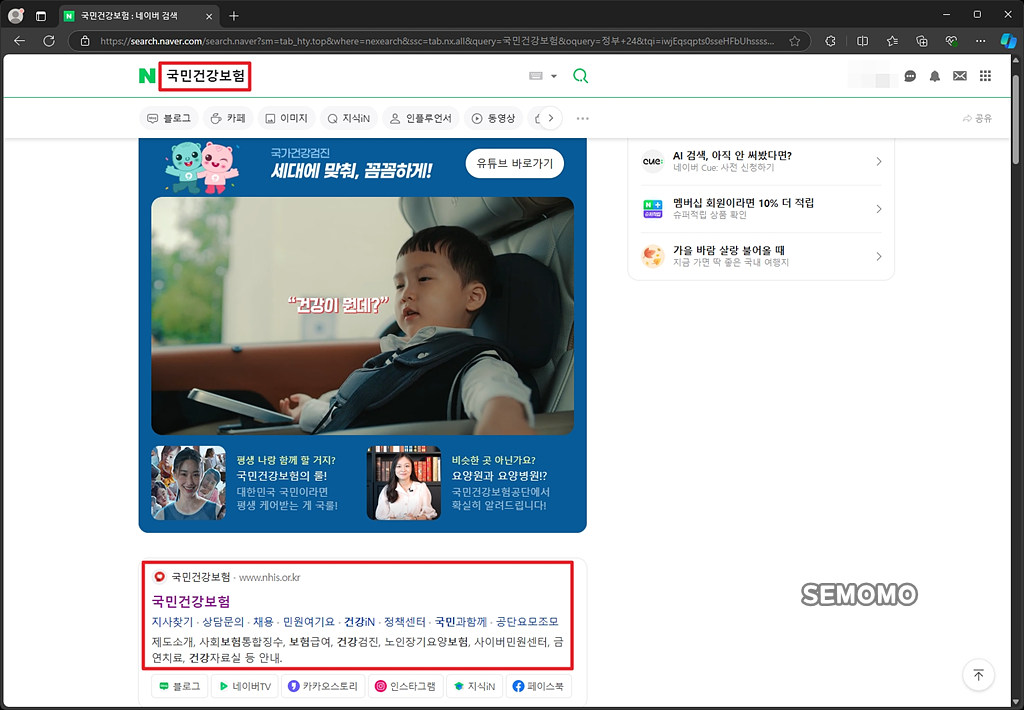
Task: Open AI 검색 Cue: banner chevron
Action: point(878,161)
